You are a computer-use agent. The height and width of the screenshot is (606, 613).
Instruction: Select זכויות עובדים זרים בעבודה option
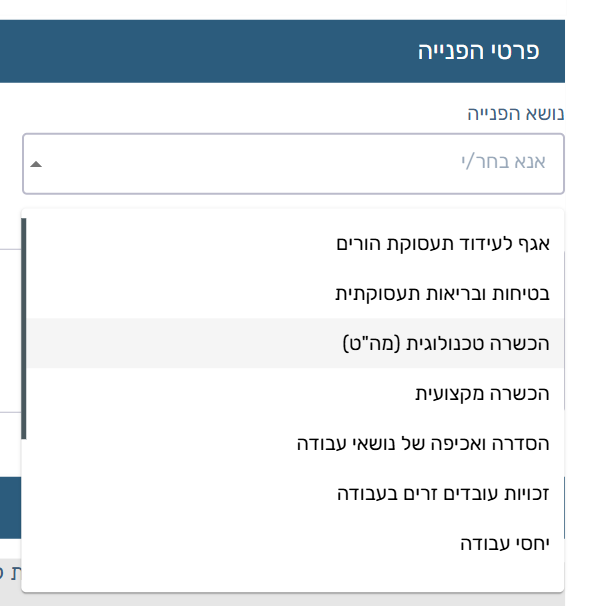click(444, 493)
